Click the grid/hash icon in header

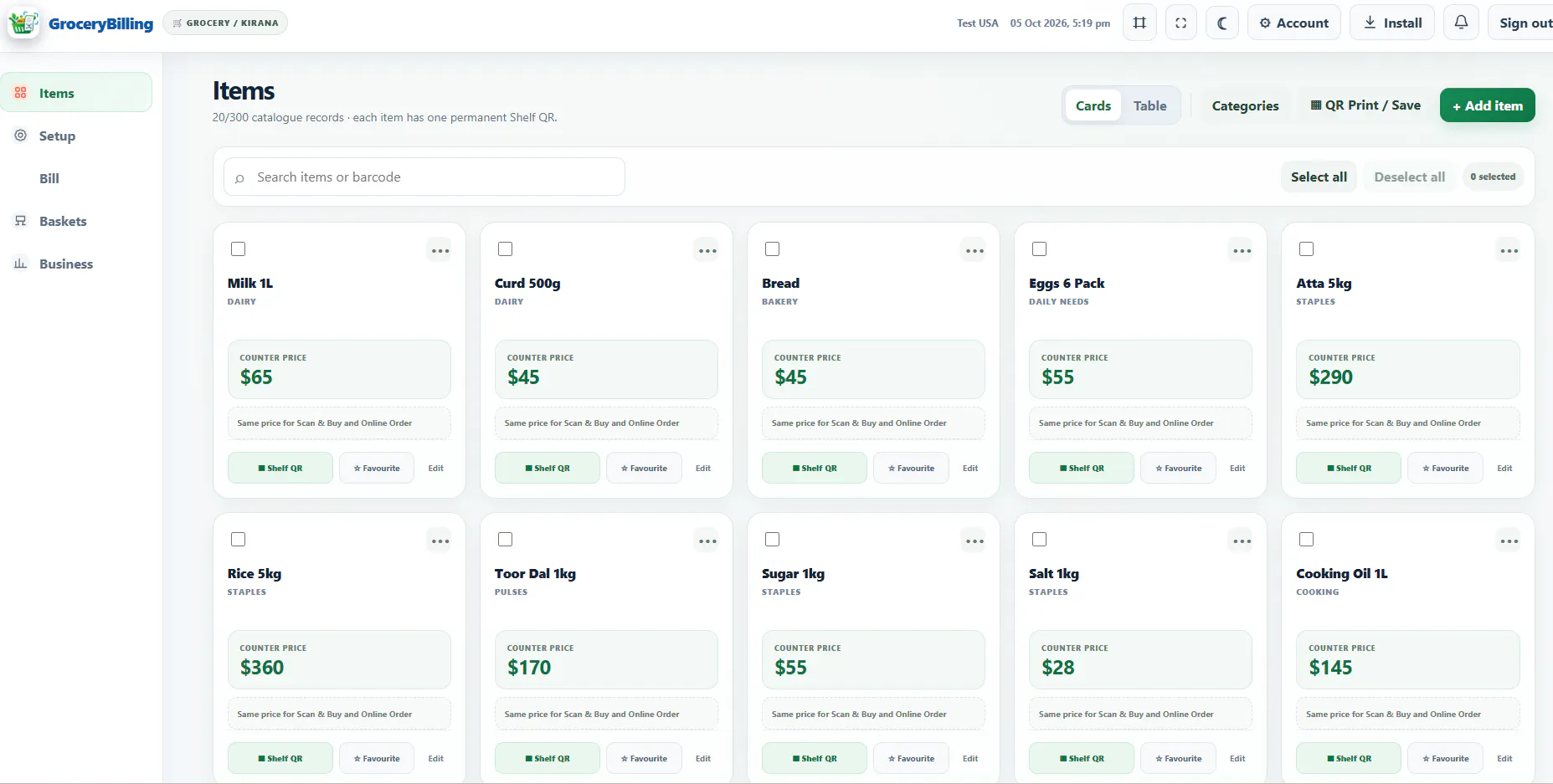click(x=1139, y=23)
